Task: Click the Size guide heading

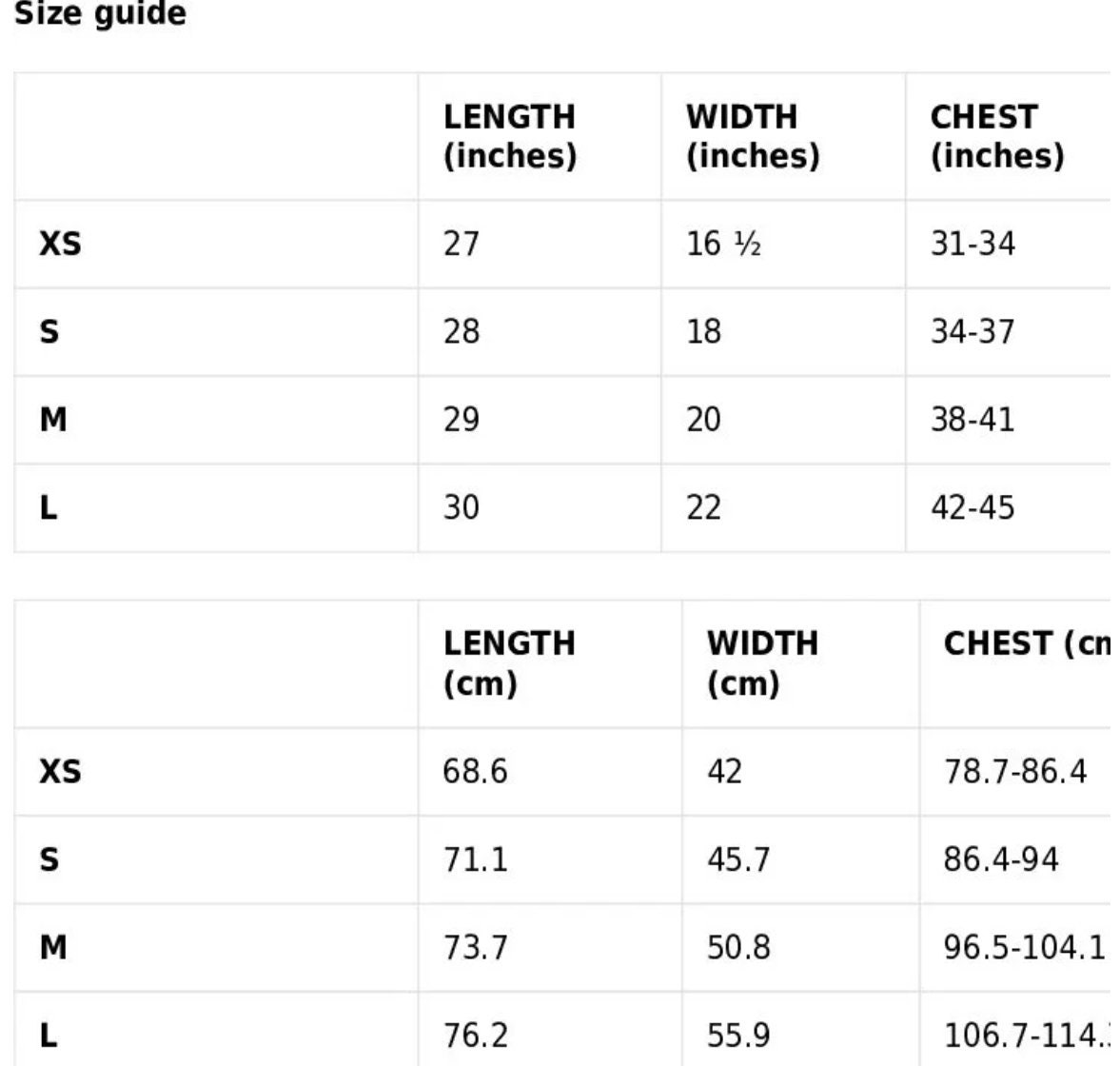Action: pos(100,13)
